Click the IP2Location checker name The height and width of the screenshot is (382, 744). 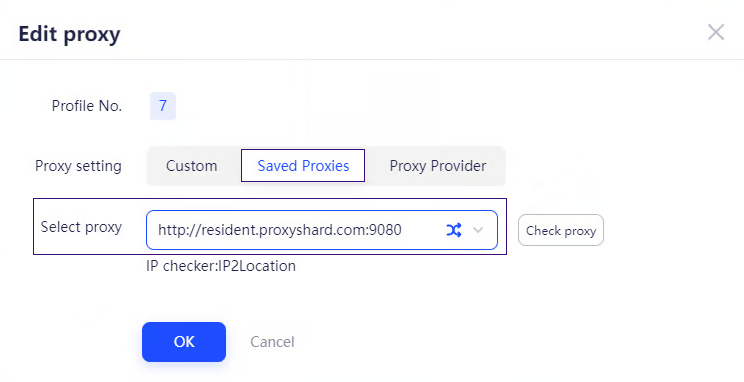257,266
